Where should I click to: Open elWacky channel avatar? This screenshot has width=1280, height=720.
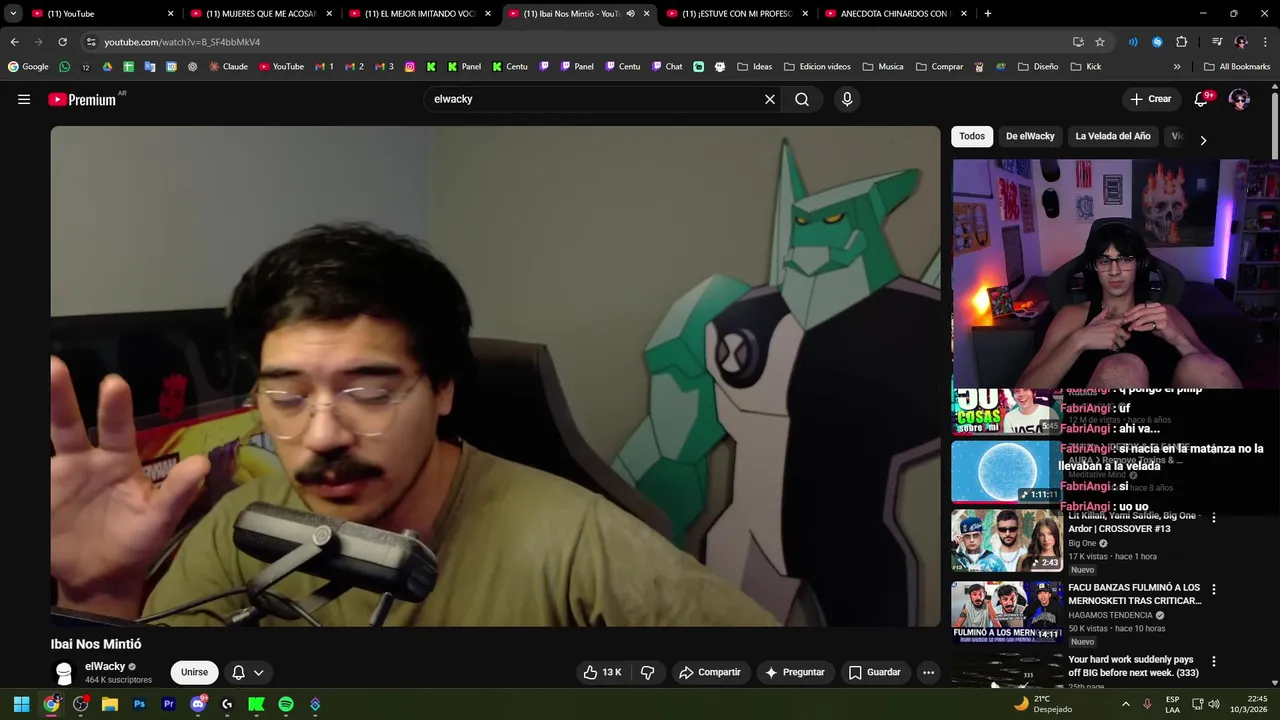coord(64,673)
